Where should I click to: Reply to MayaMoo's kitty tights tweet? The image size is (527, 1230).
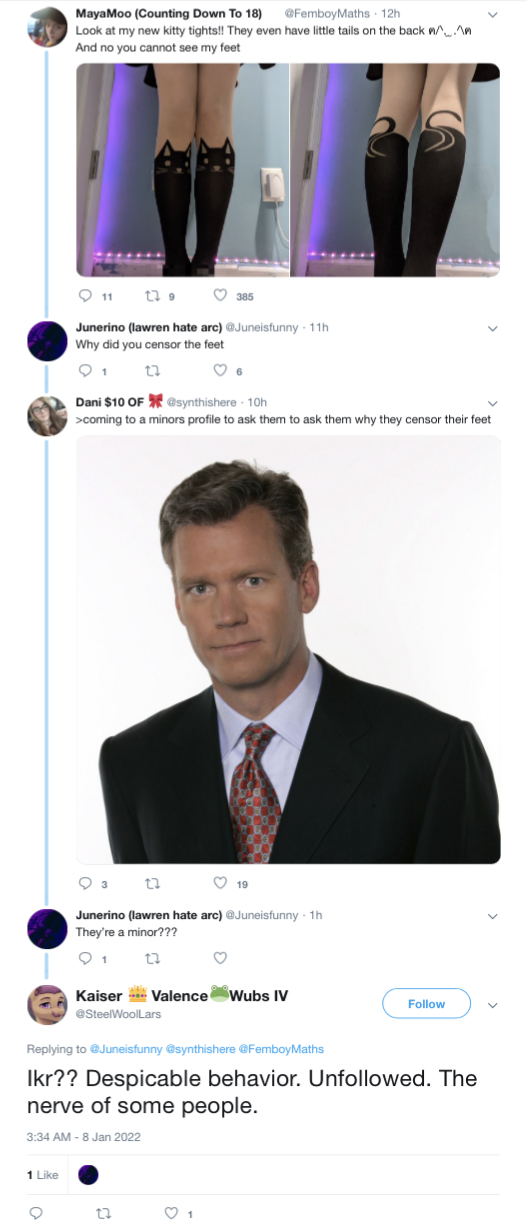click(84, 296)
